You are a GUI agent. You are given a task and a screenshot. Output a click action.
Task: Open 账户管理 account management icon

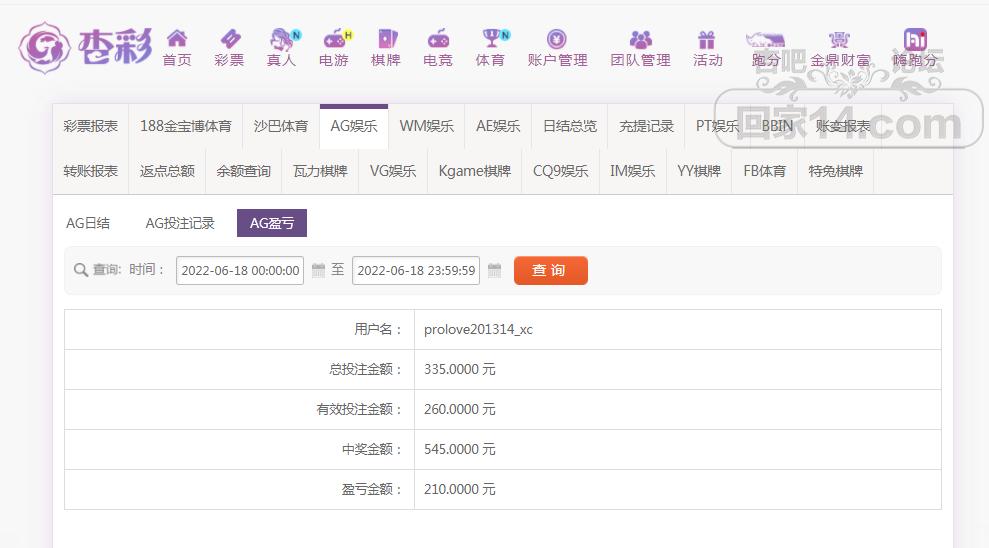[557, 39]
